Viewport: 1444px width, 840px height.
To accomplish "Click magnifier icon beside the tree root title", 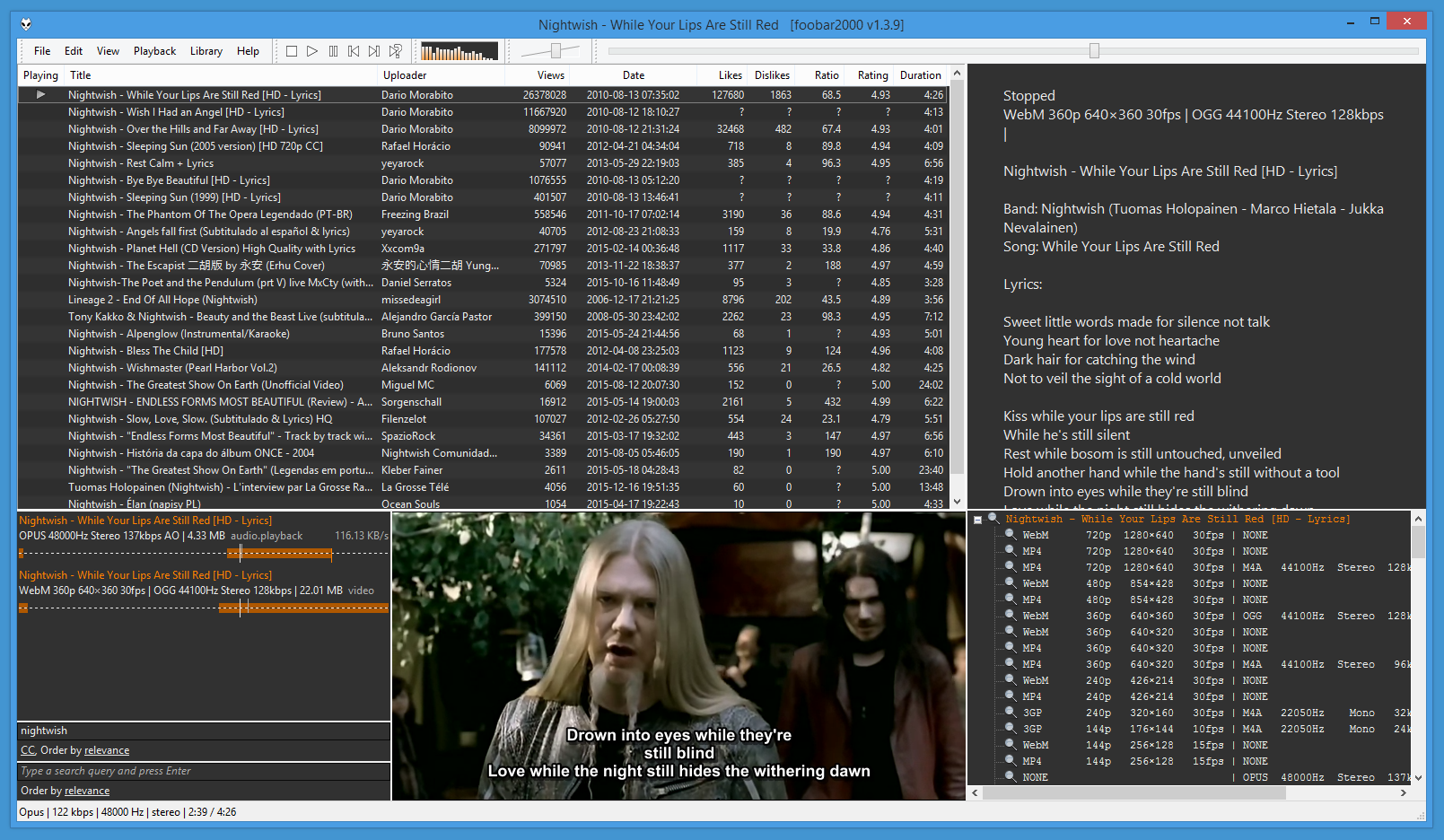I will click(x=993, y=518).
